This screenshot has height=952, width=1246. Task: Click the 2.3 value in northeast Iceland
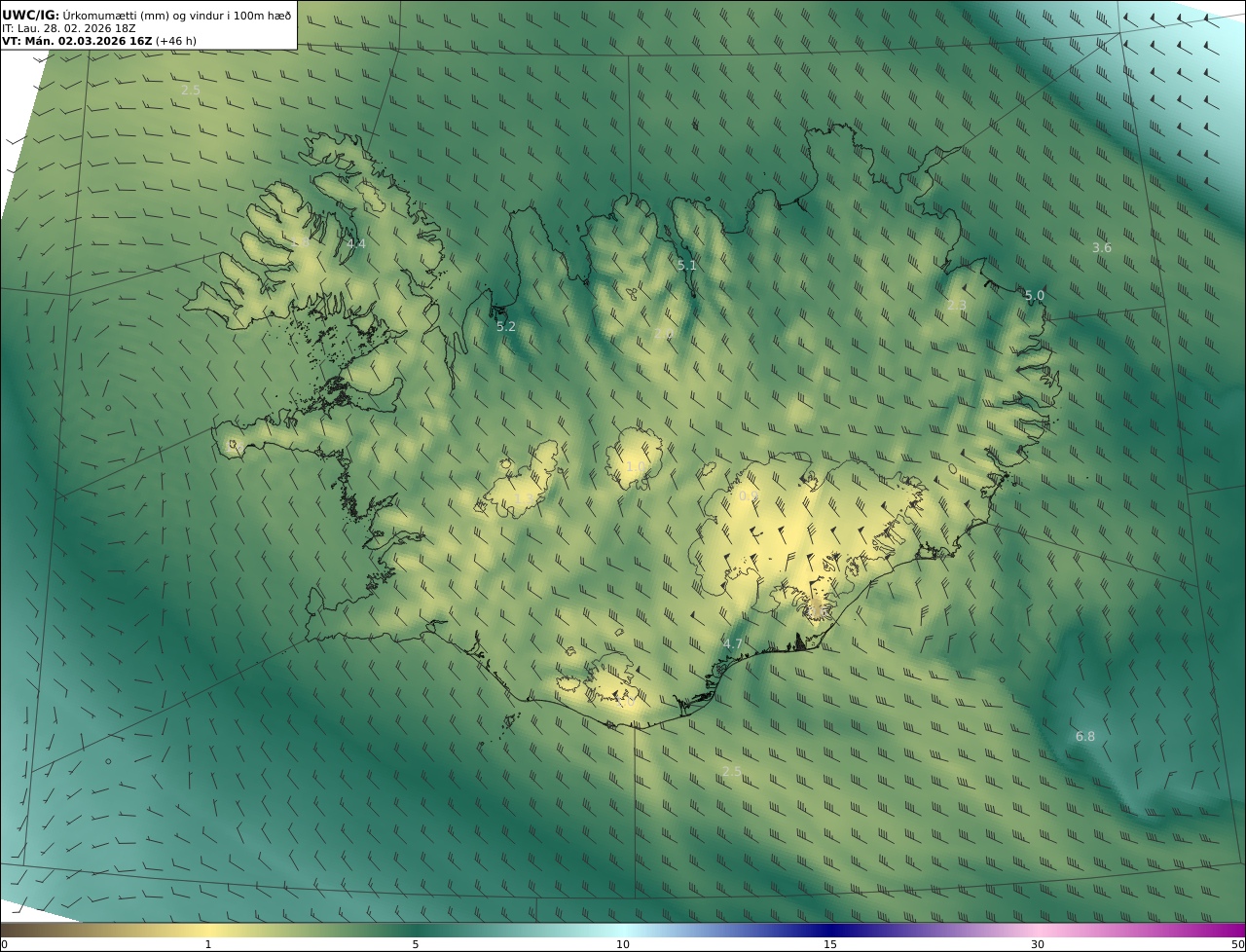957,305
